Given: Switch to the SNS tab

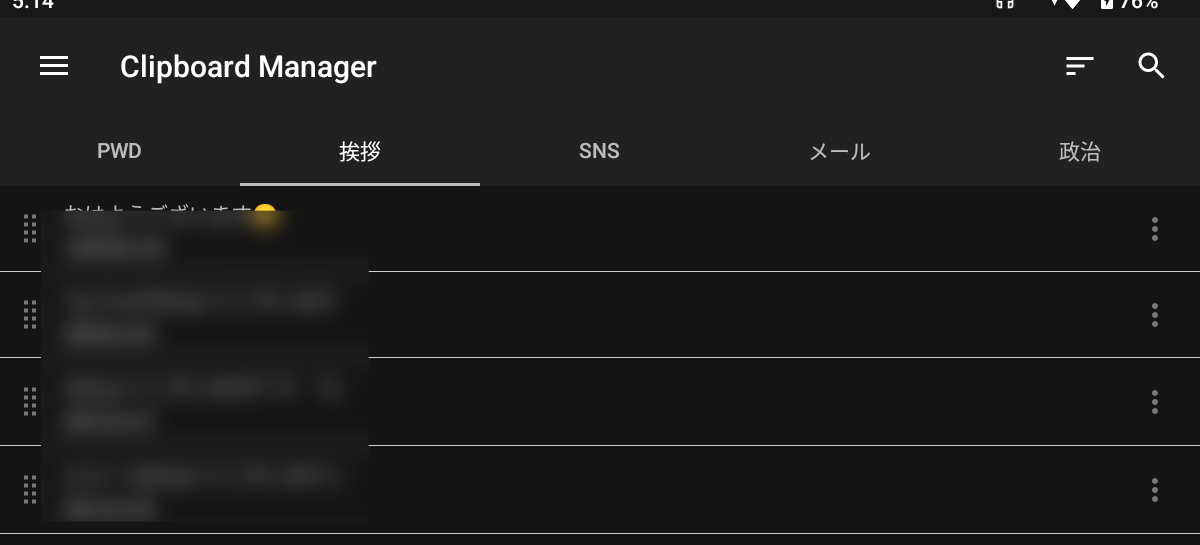Looking at the screenshot, I should pyautogui.click(x=600, y=152).
